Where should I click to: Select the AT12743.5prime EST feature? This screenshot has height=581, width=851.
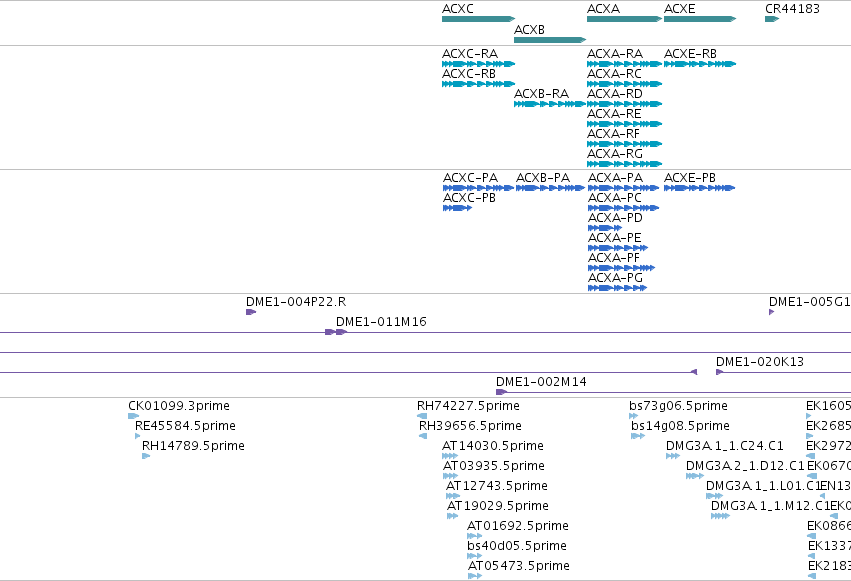[453, 496]
